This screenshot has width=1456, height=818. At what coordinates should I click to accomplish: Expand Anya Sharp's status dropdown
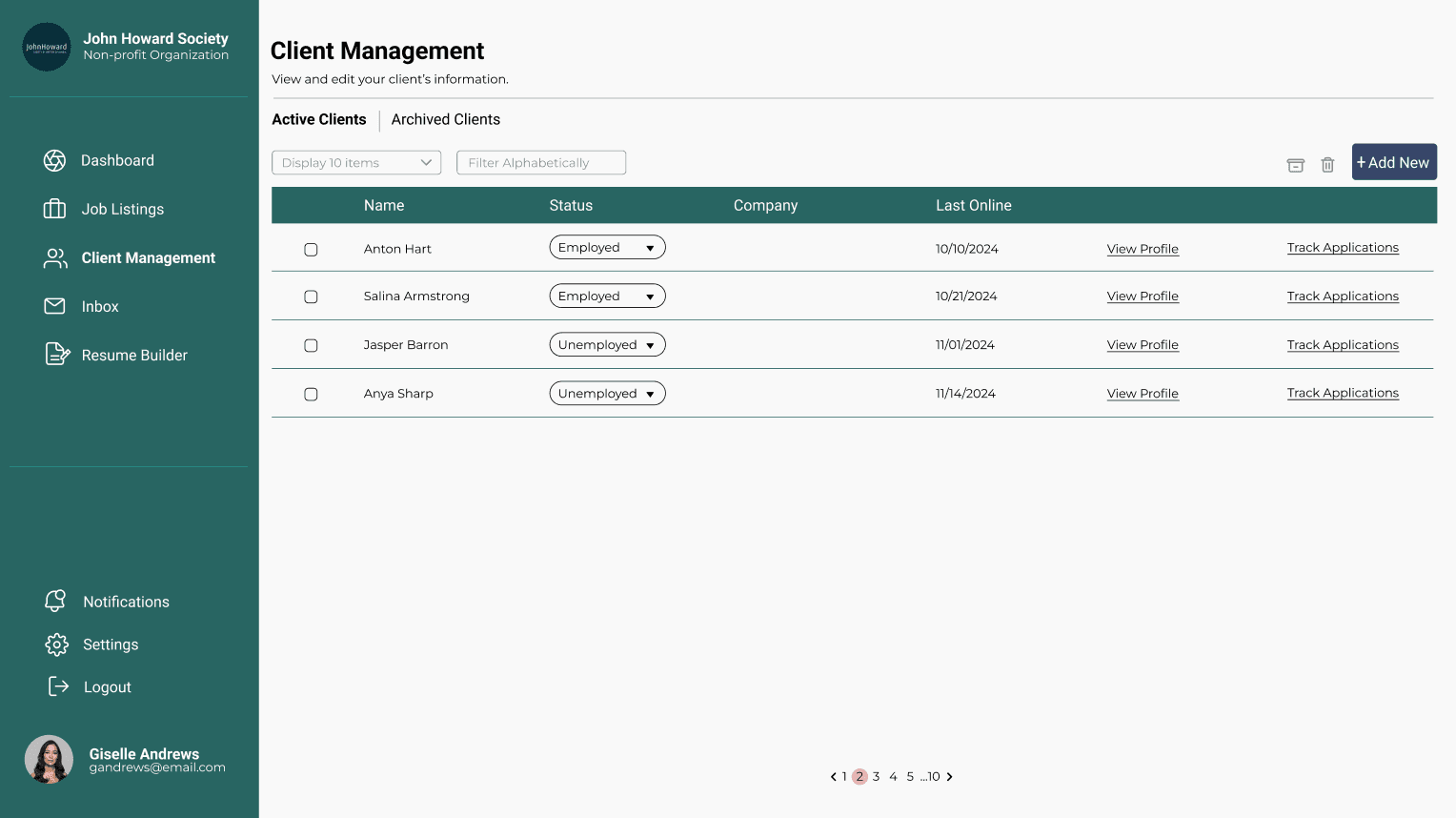click(607, 394)
